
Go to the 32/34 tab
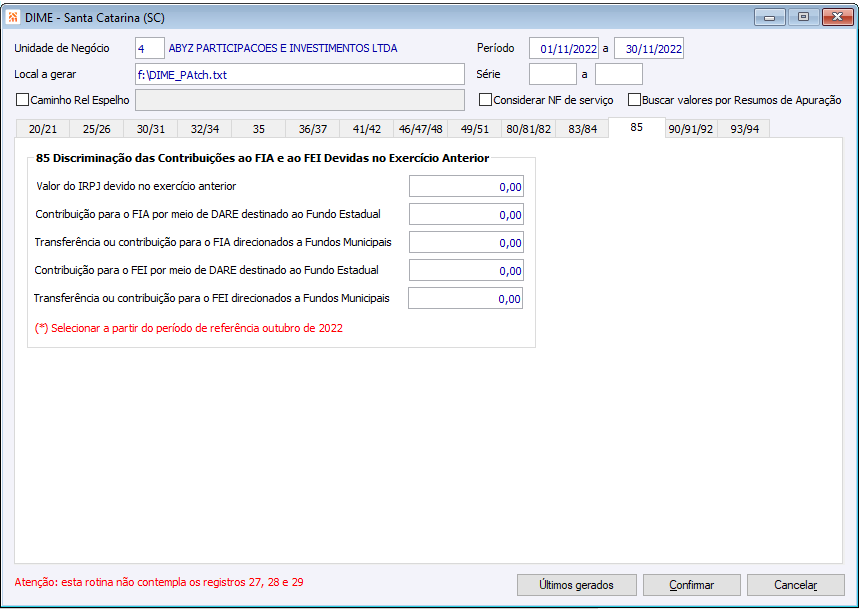click(x=205, y=129)
